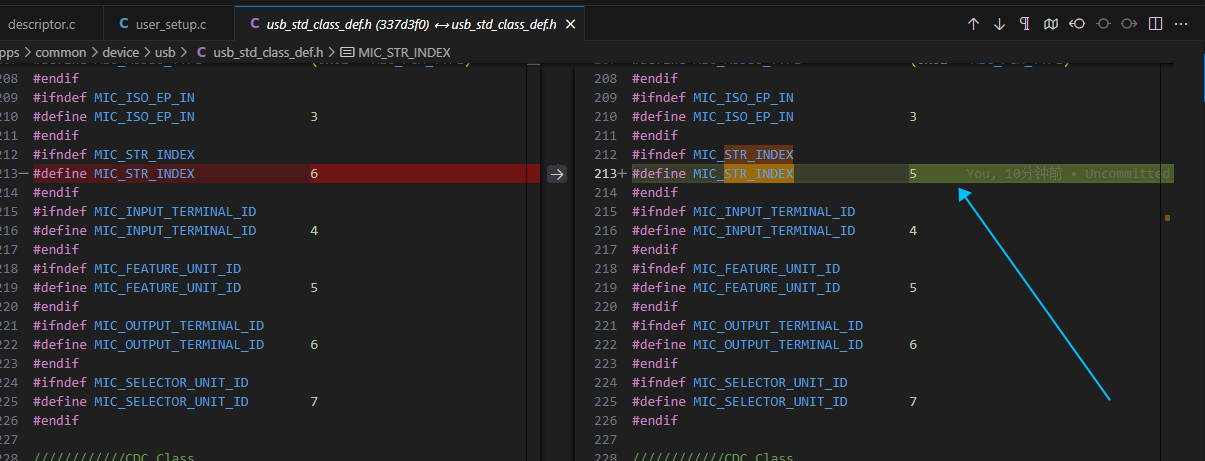Click right-side line number 212

point(605,155)
